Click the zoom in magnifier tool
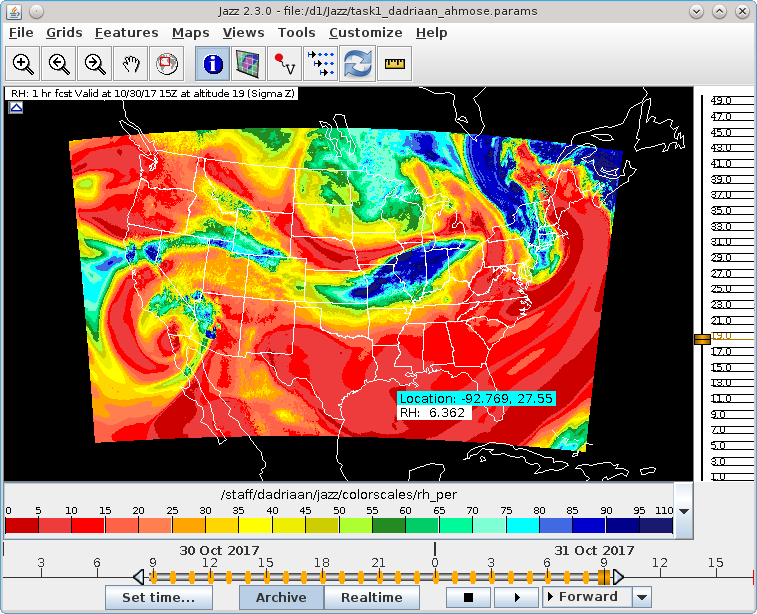The height and width of the screenshot is (614, 757). (23, 65)
